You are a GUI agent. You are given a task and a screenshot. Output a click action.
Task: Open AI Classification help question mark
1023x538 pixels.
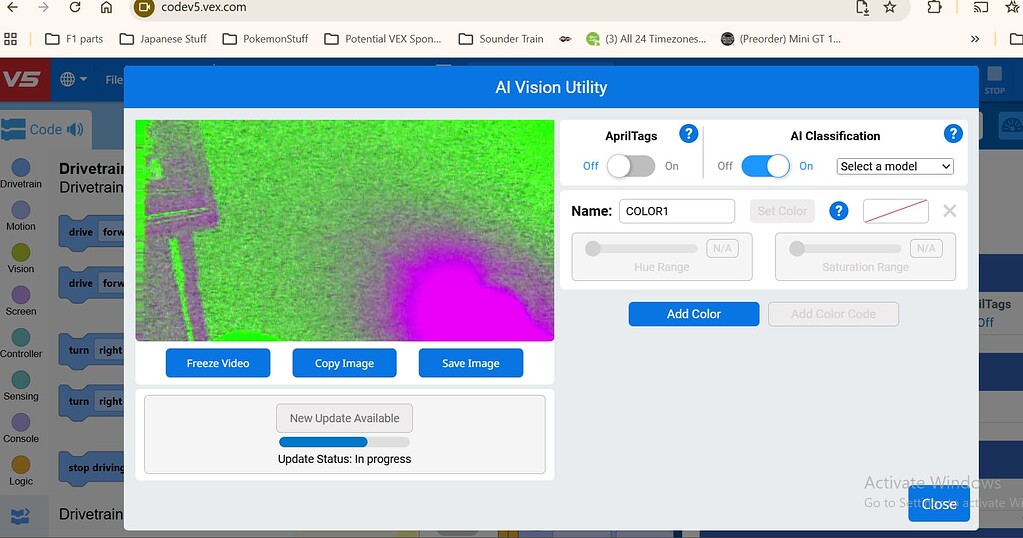(953, 134)
